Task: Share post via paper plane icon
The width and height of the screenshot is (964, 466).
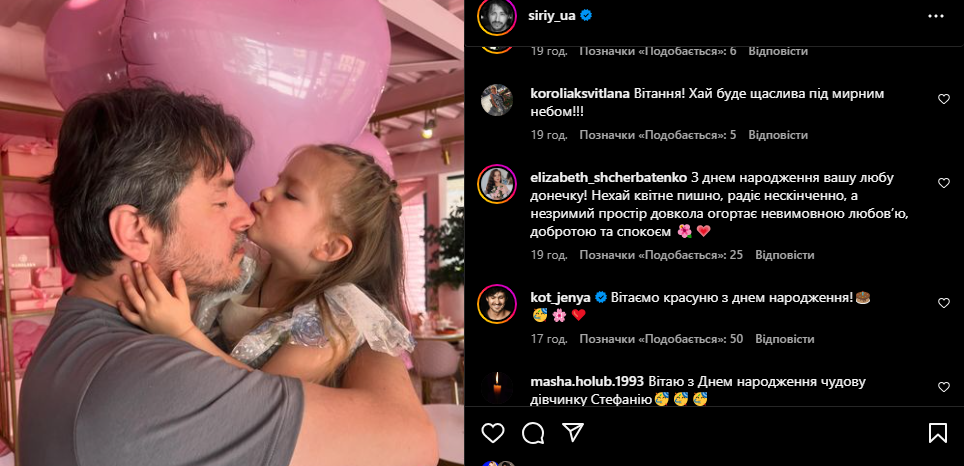Action: pyautogui.click(x=573, y=433)
